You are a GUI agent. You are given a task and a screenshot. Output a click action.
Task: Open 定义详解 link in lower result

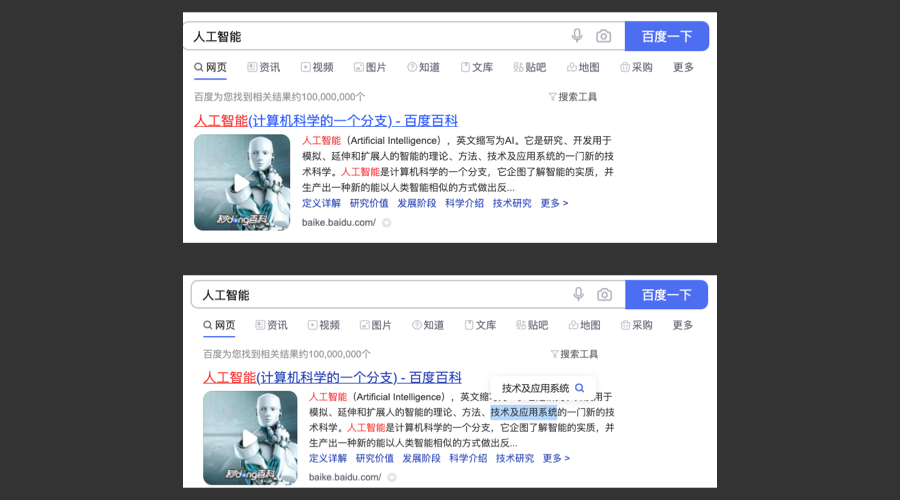(328, 458)
